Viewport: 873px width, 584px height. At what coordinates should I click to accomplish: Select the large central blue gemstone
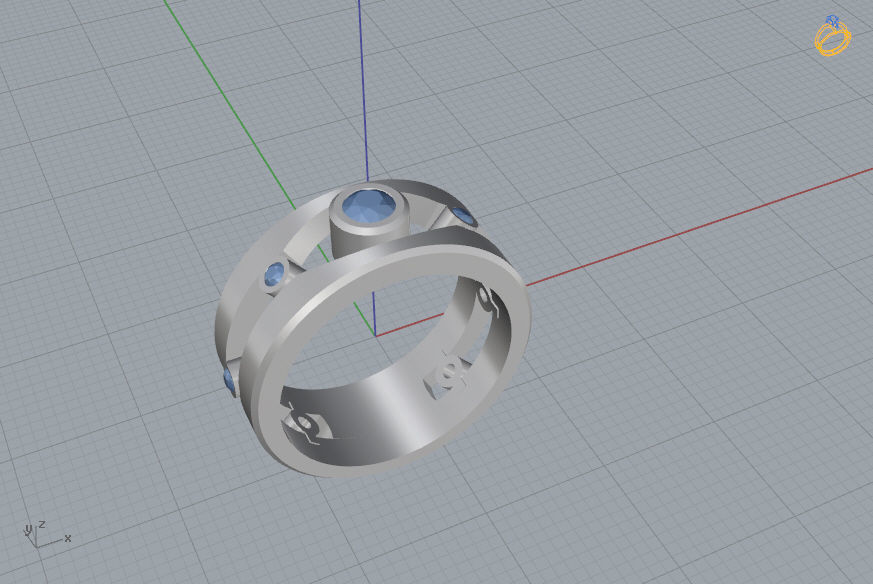pyautogui.click(x=369, y=205)
